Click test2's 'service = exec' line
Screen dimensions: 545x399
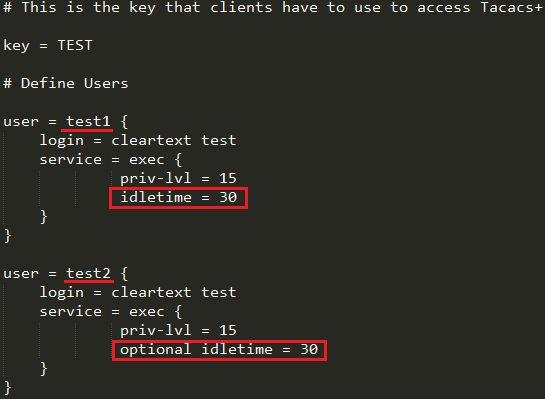[111, 311]
